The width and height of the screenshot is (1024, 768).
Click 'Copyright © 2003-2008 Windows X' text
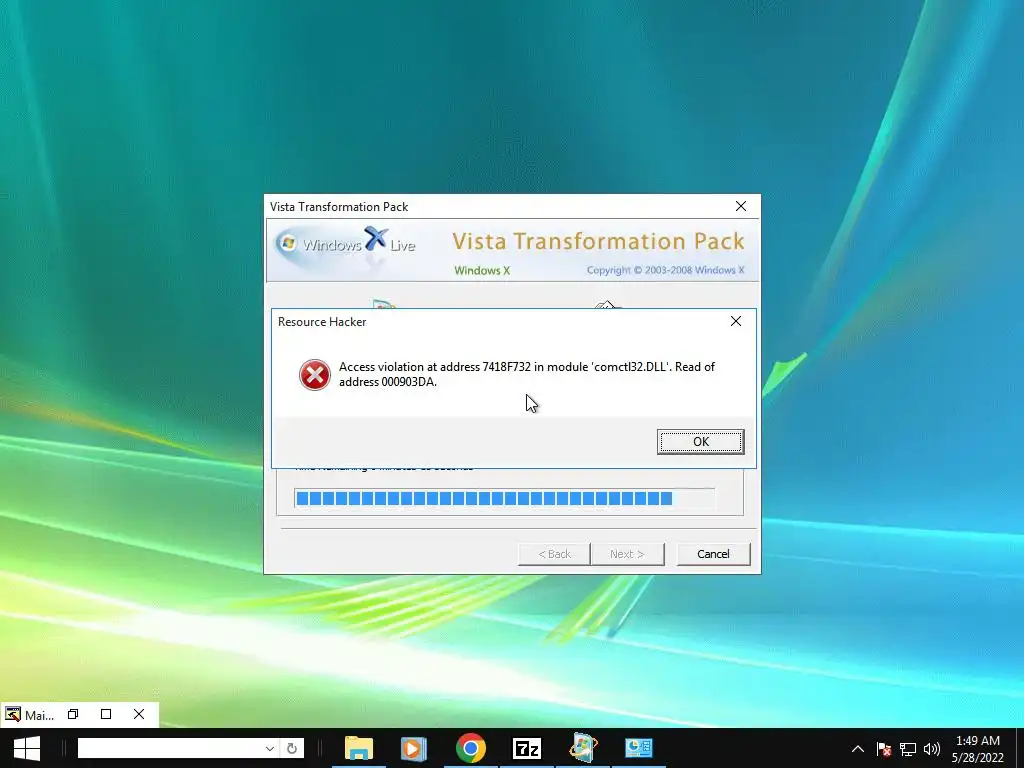click(x=665, y=270)
